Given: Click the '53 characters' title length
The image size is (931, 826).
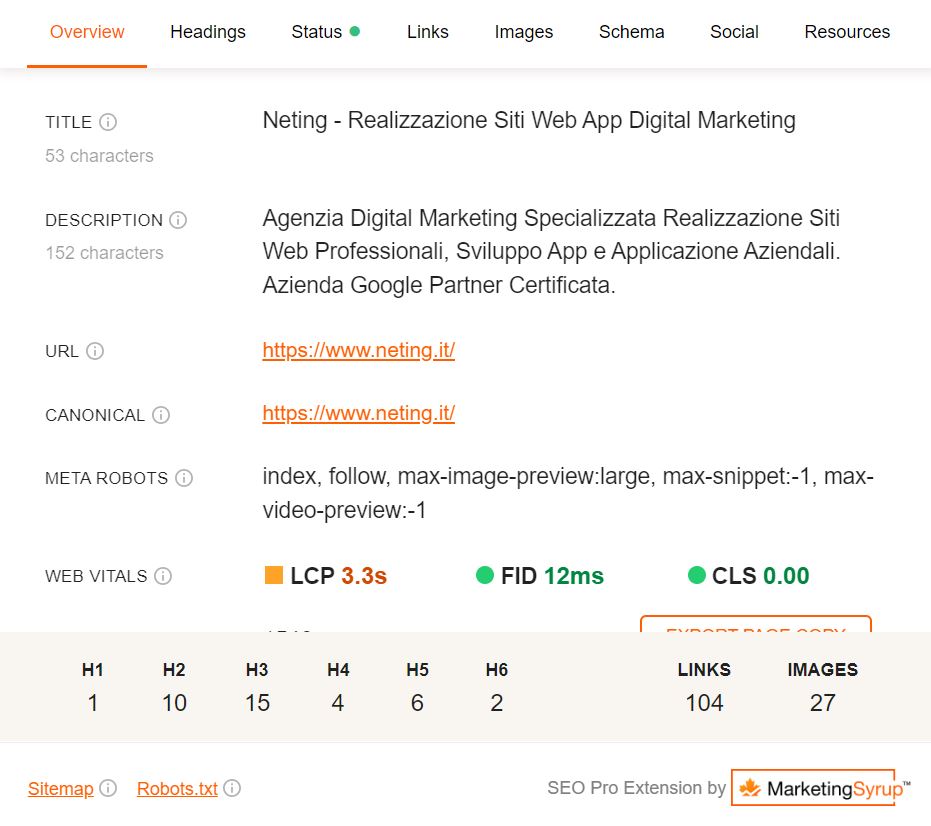Looking at the screenshot, I should pos(99,156).
